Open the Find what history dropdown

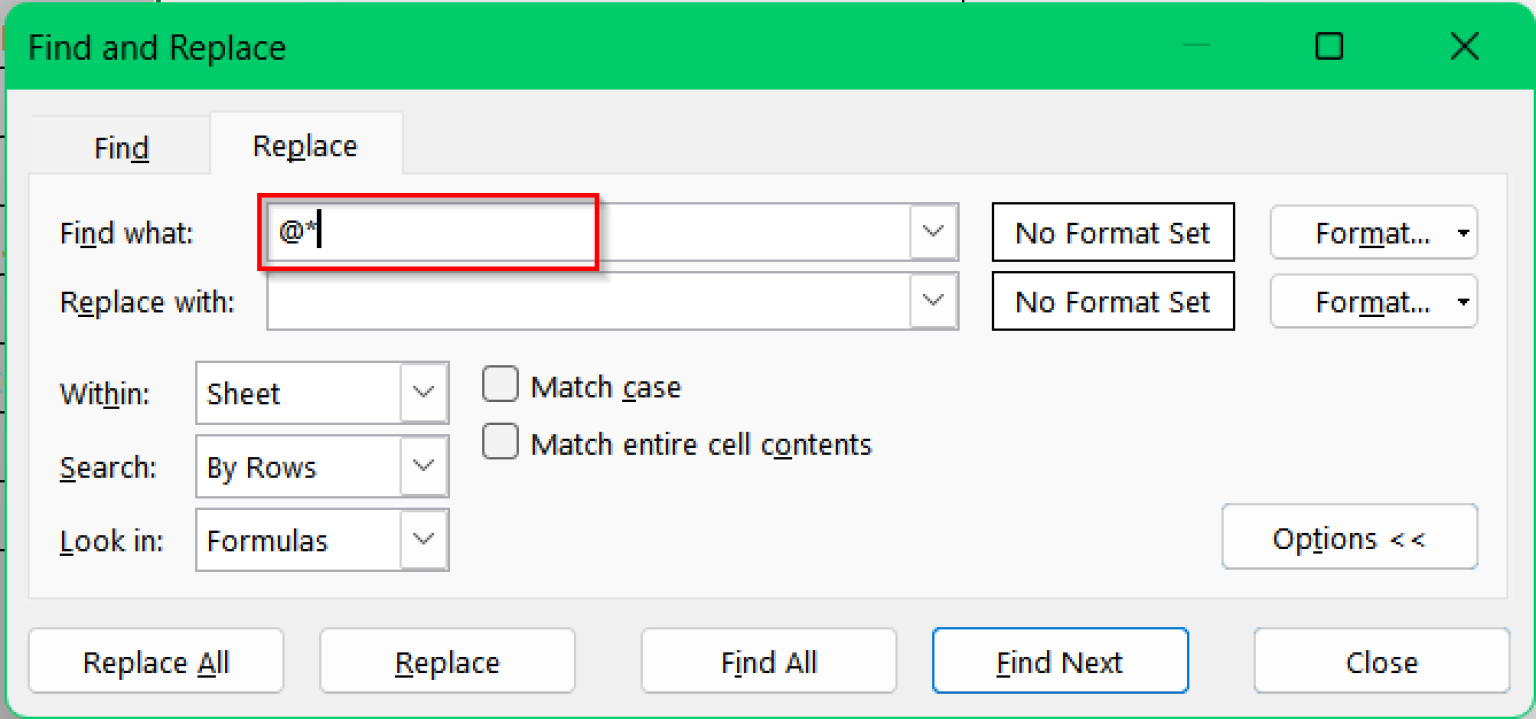pos(933,231)
